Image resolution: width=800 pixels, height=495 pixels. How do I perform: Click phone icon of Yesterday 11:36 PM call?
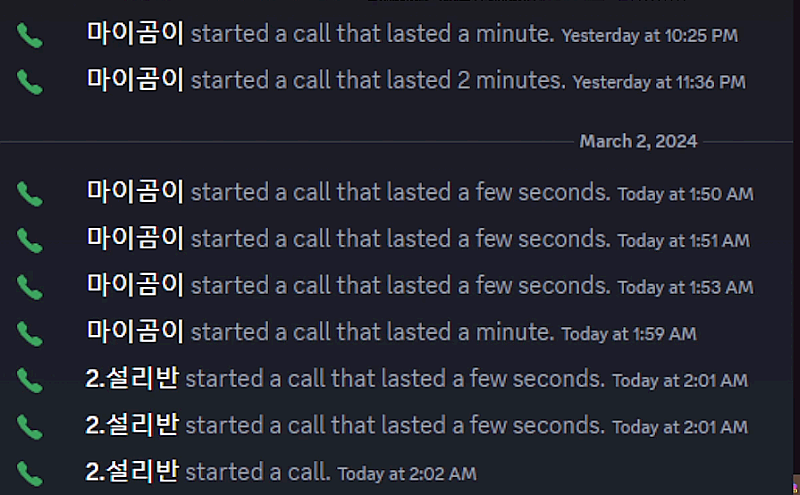[x=30, y=82]
